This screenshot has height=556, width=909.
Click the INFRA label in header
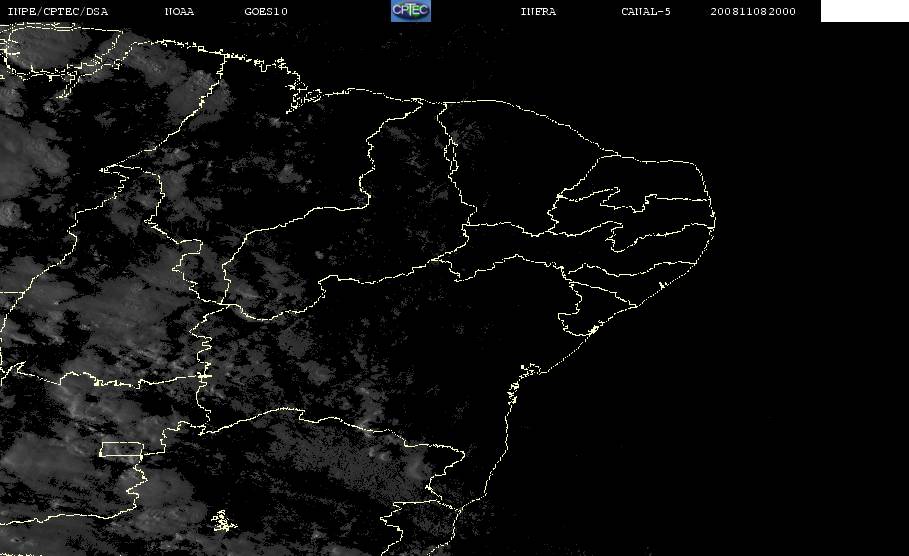point(538,12)
